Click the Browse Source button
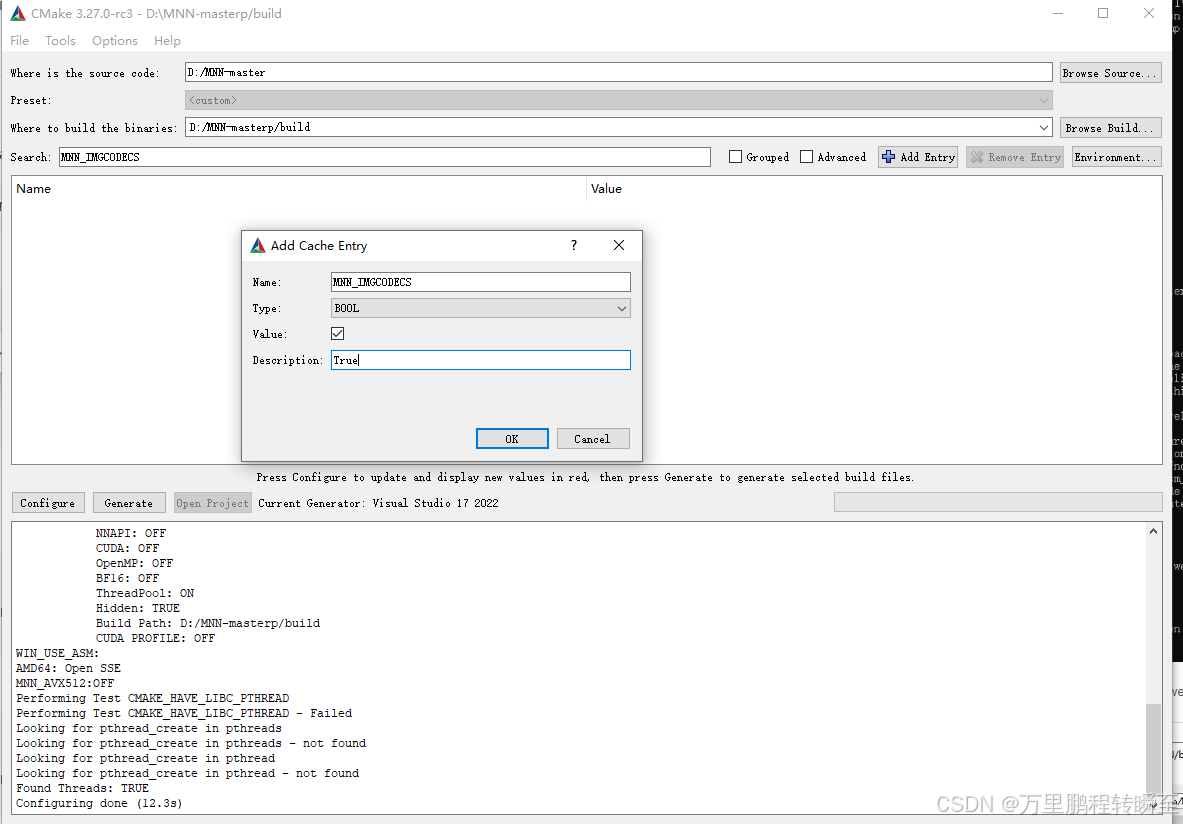 click(x=1110, y=73)
